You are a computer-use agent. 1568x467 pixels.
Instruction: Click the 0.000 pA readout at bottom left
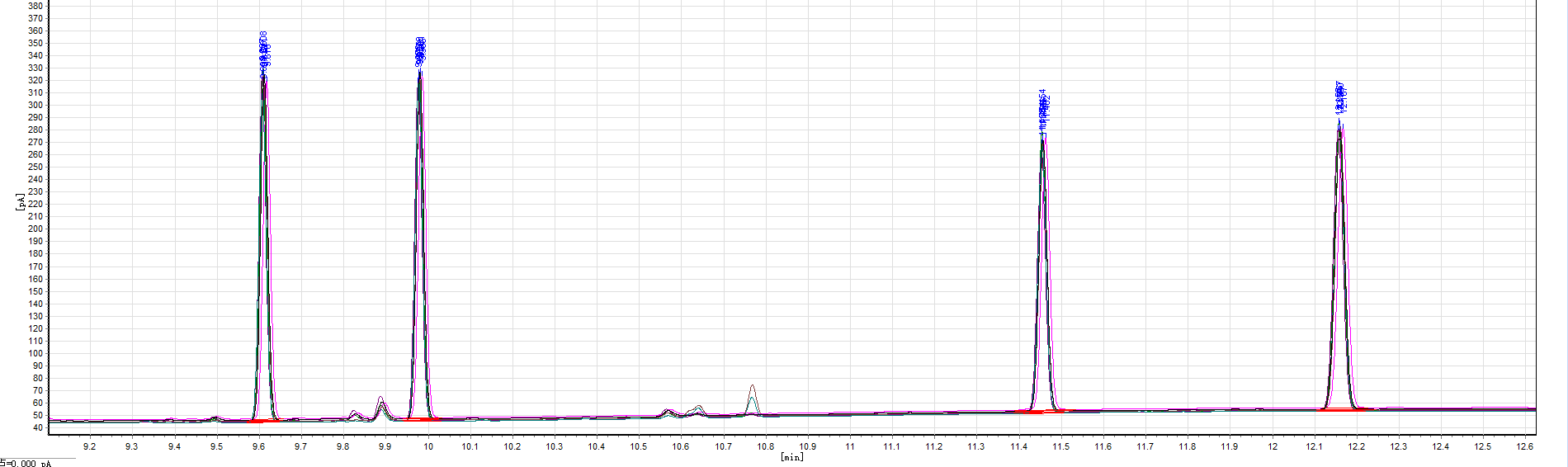click(31, 463)
